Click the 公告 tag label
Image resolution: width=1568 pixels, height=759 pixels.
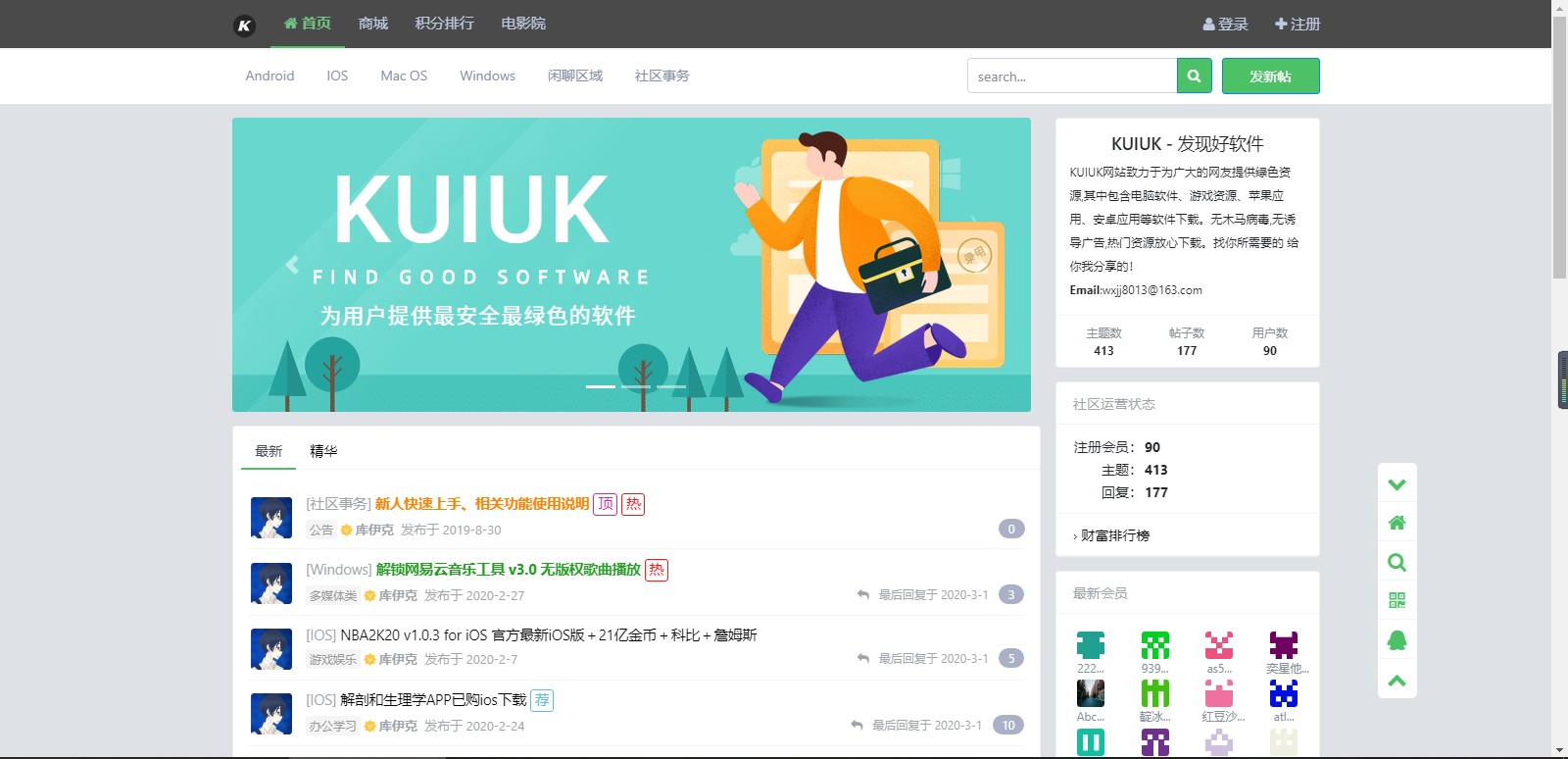pos(321,530)
